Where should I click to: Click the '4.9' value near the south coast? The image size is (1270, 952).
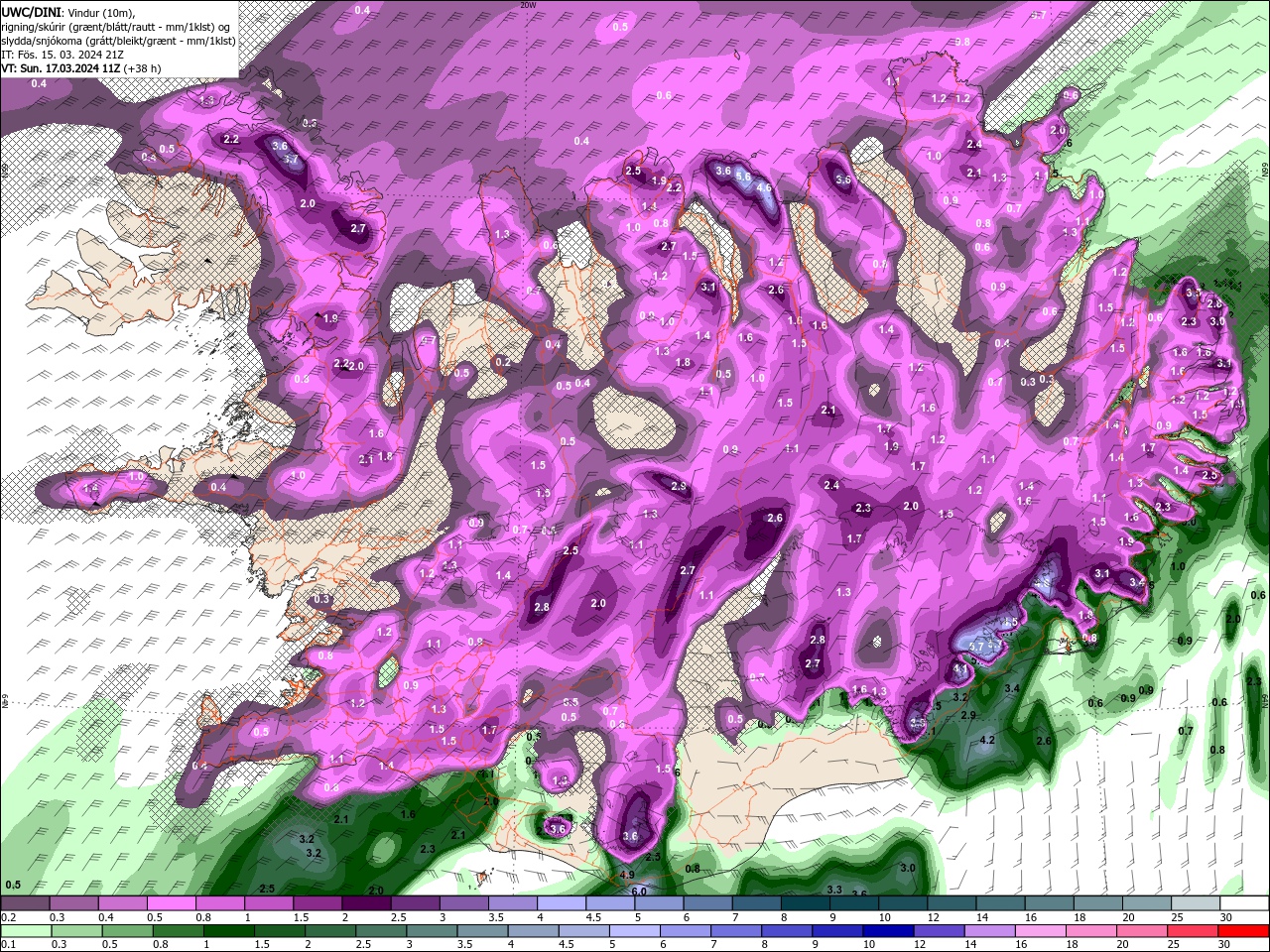pyautogui.click(x=626, y=875)
